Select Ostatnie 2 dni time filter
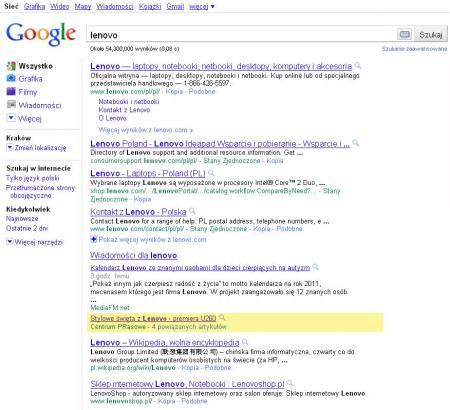 point(27,228)
